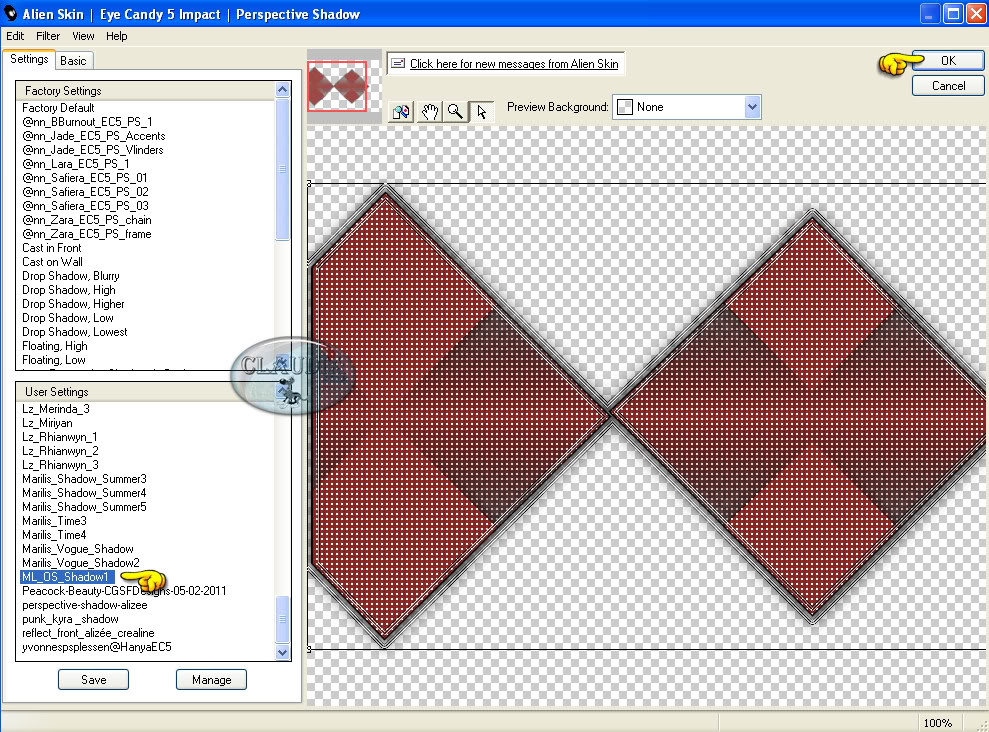Click the Manage button
This screenshot has height=732, width=989.
pyautogui.click(x=211, y=680)
